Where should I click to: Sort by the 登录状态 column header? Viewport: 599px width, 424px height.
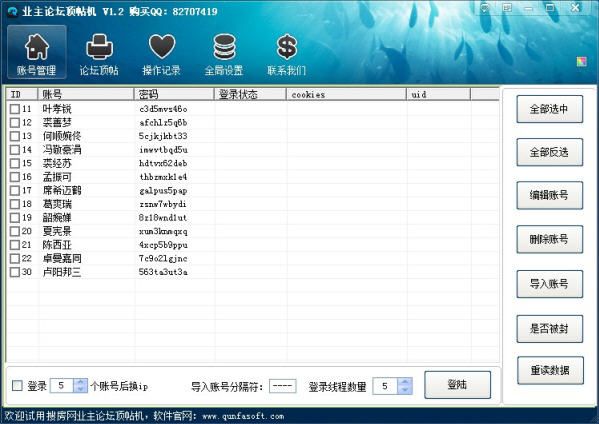click(x=250, y=94)
